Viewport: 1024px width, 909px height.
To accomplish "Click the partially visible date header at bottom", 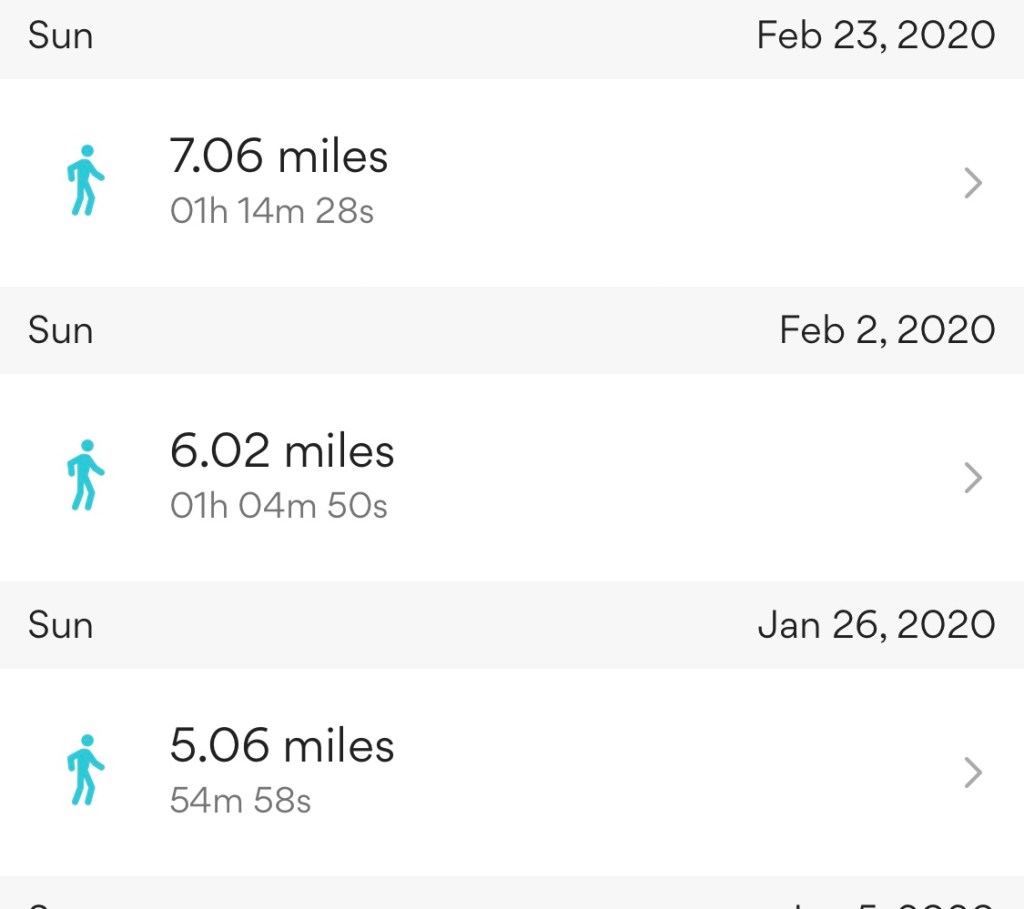I will tap(890, 902).
